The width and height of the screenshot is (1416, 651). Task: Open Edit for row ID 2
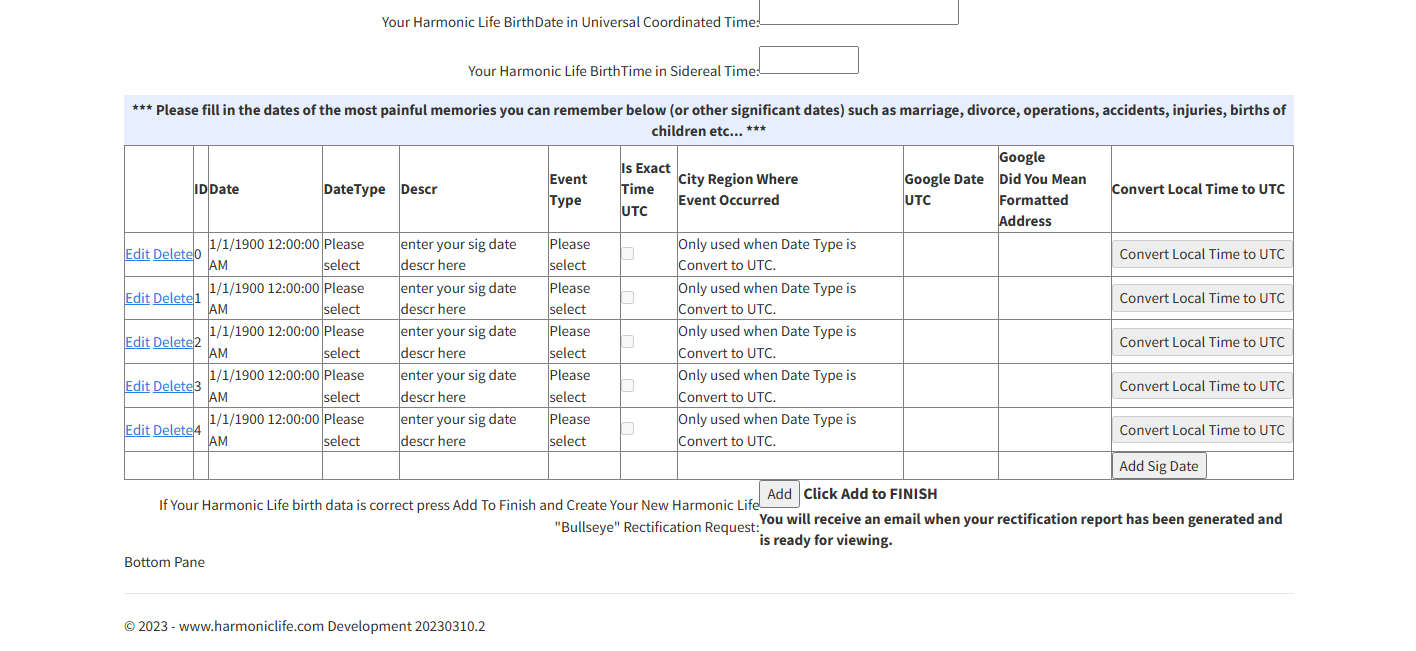point(137,342)
